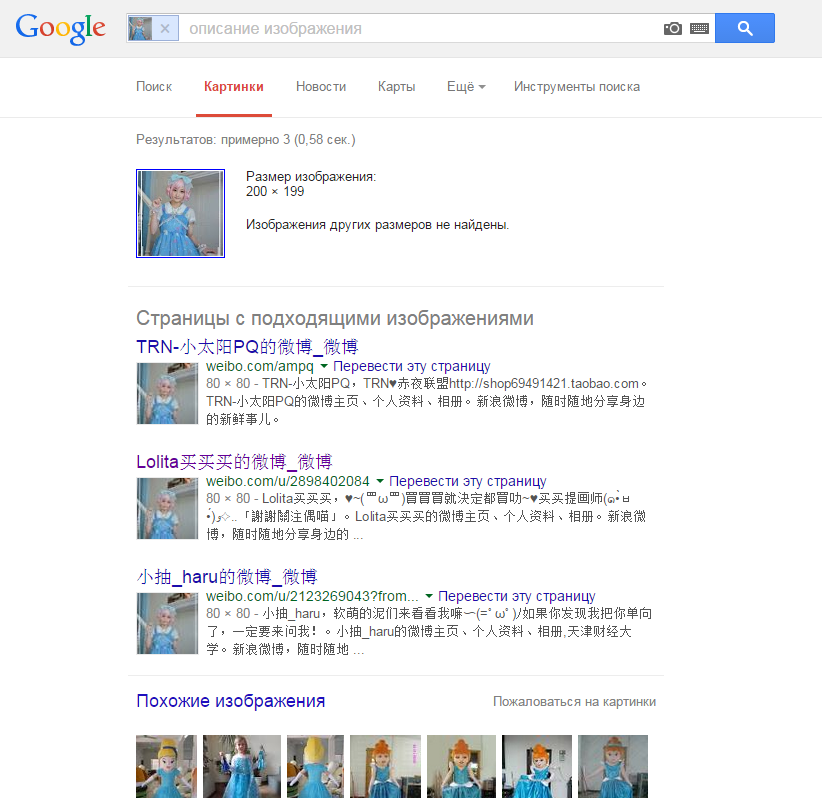Open Инструменты поиска
The height and width of the screenshot is (798, 822).
click(577, 87)
